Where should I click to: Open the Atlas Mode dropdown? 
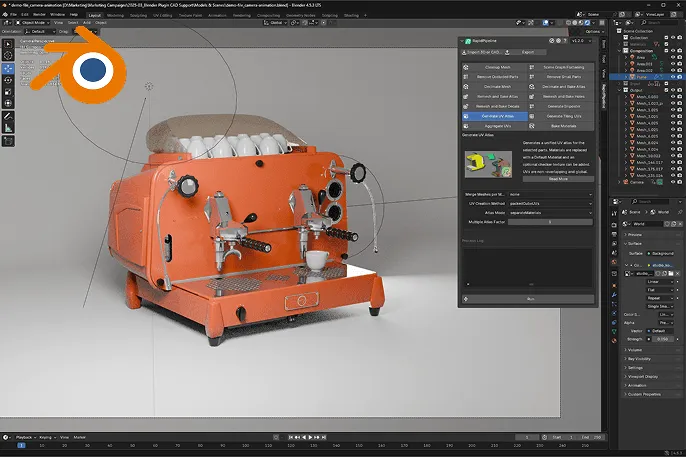(x=550, y=213)
